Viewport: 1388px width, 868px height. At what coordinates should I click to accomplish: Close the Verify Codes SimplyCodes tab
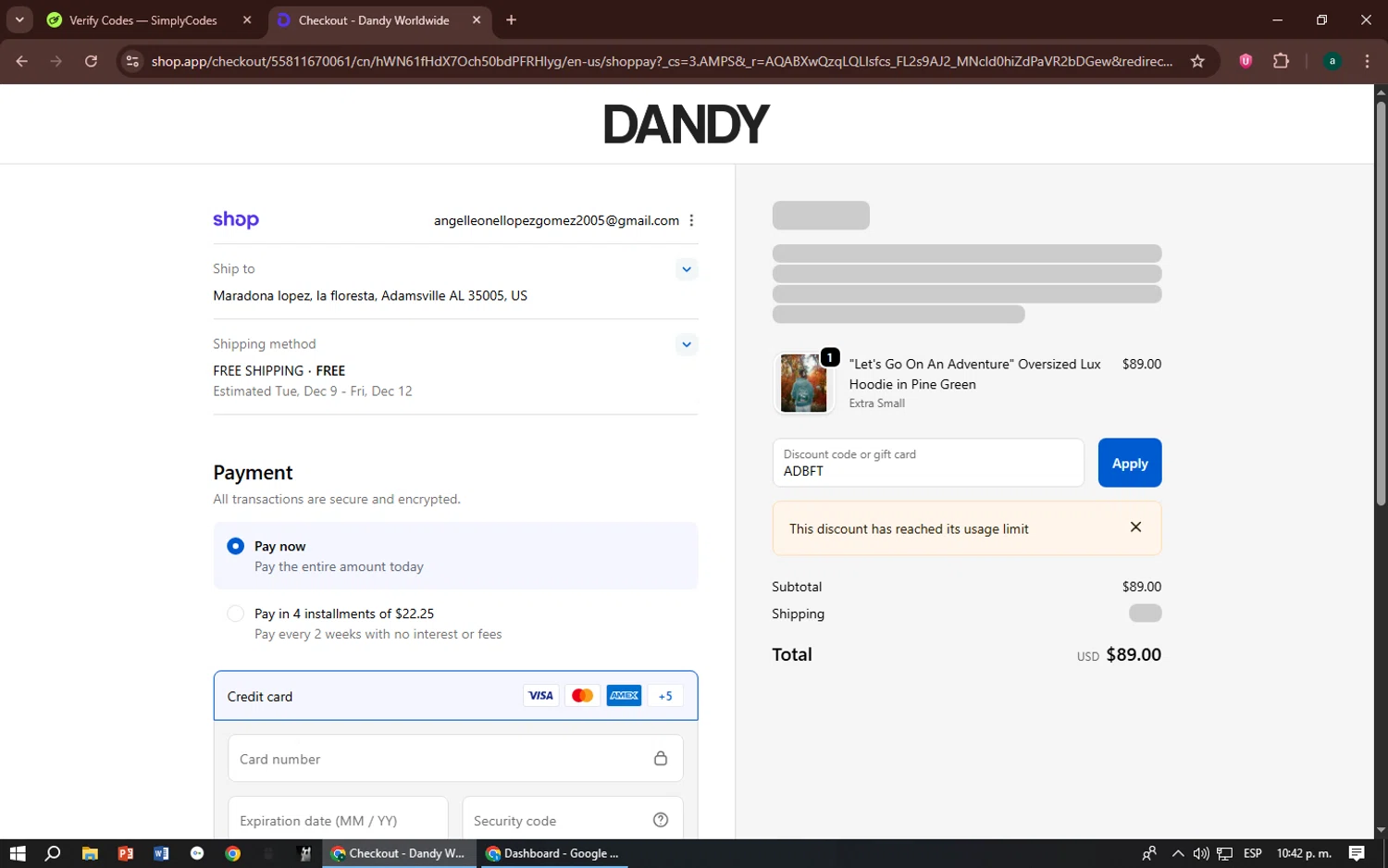247,20
